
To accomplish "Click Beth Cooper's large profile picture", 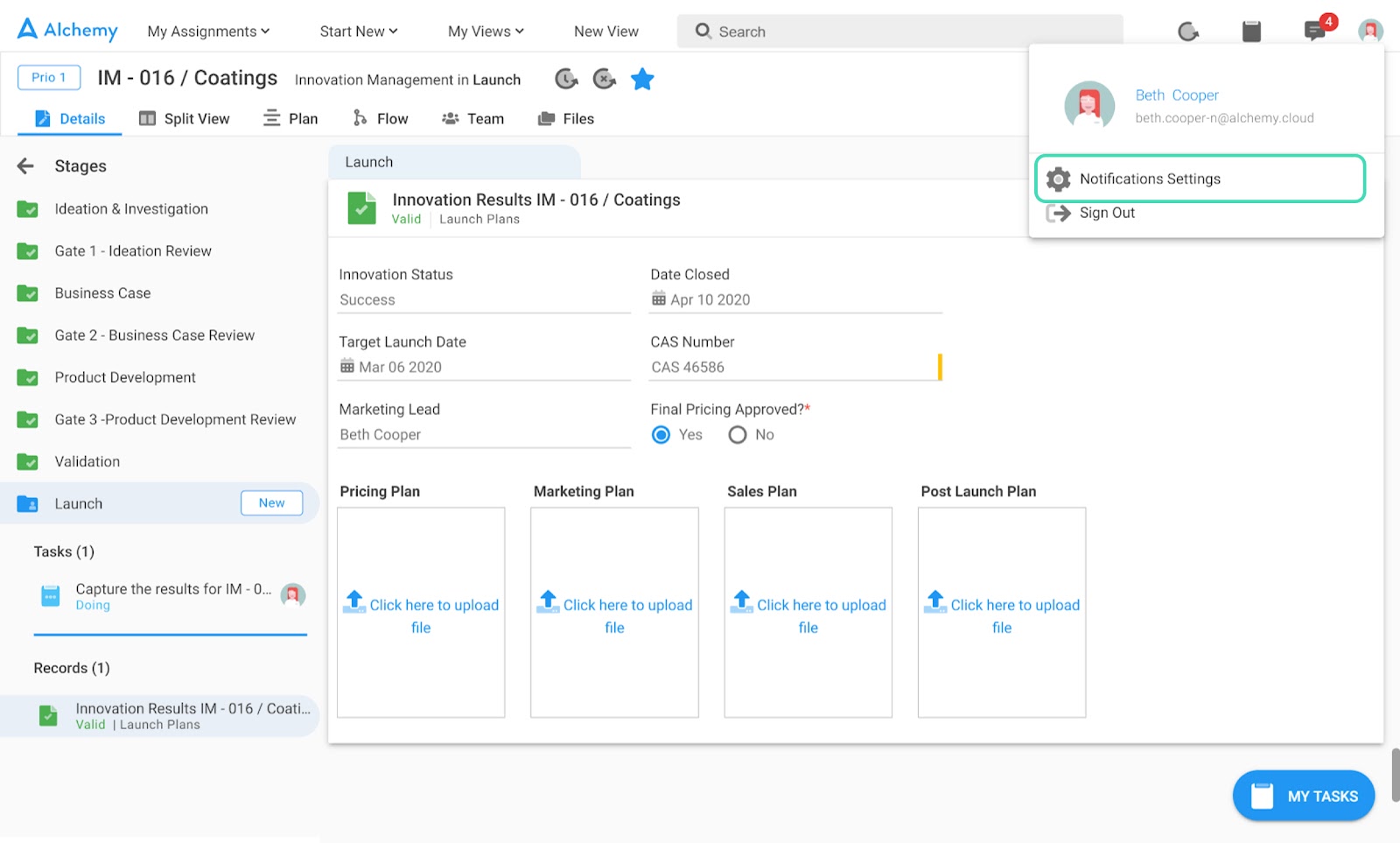I will [1089, 106].
